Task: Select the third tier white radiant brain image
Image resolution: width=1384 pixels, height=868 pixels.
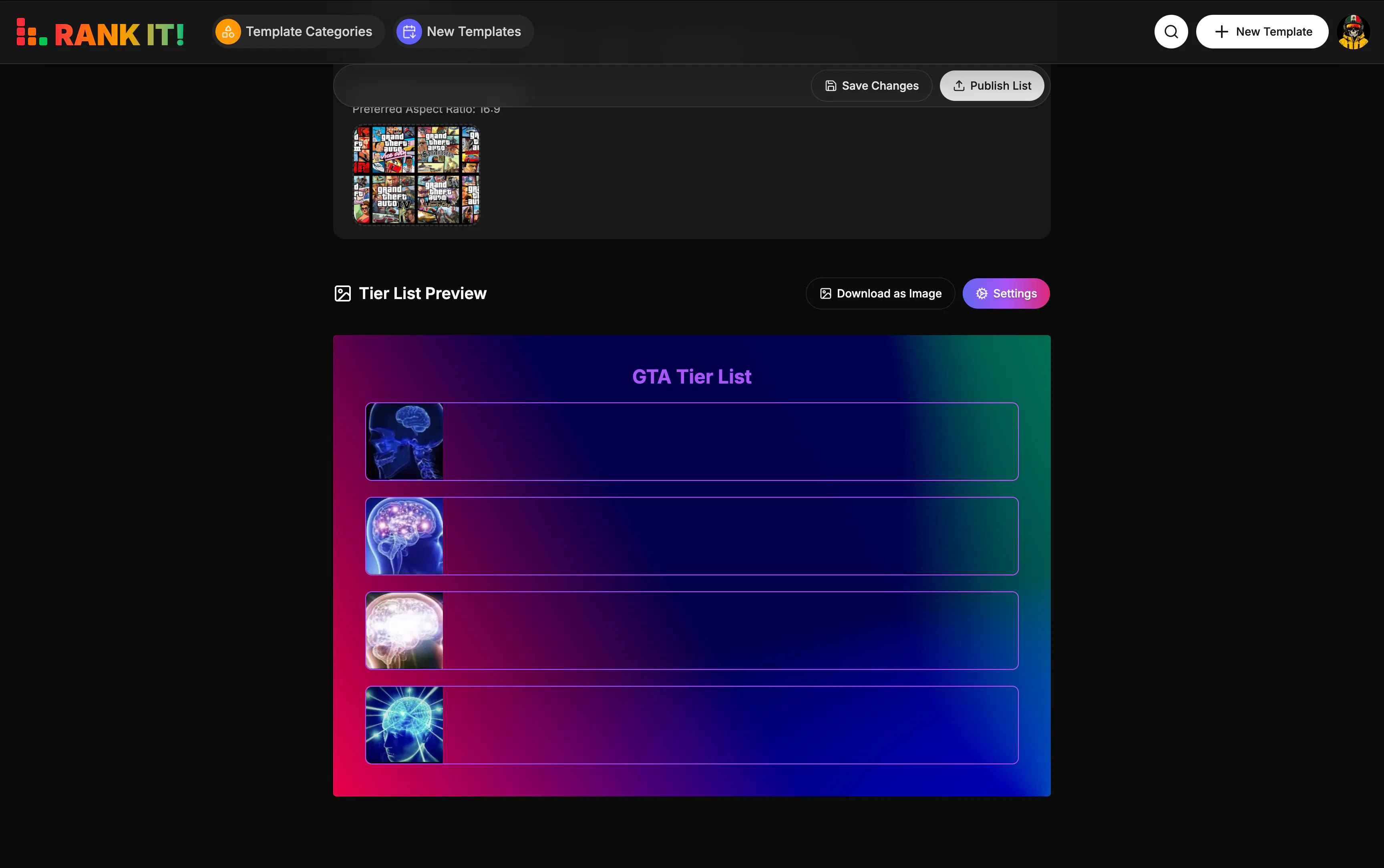Action: (404, 630)
